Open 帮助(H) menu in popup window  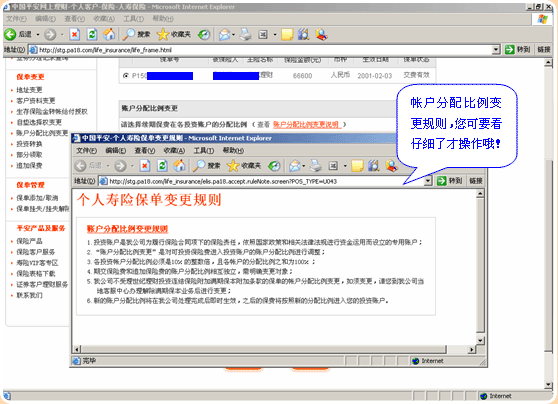233,151
